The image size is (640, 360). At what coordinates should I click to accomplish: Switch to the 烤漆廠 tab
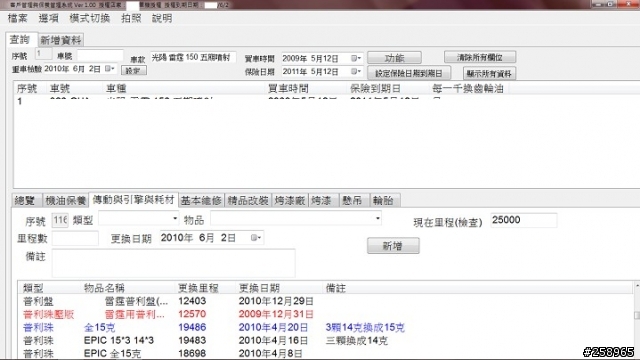pos(290,200)
